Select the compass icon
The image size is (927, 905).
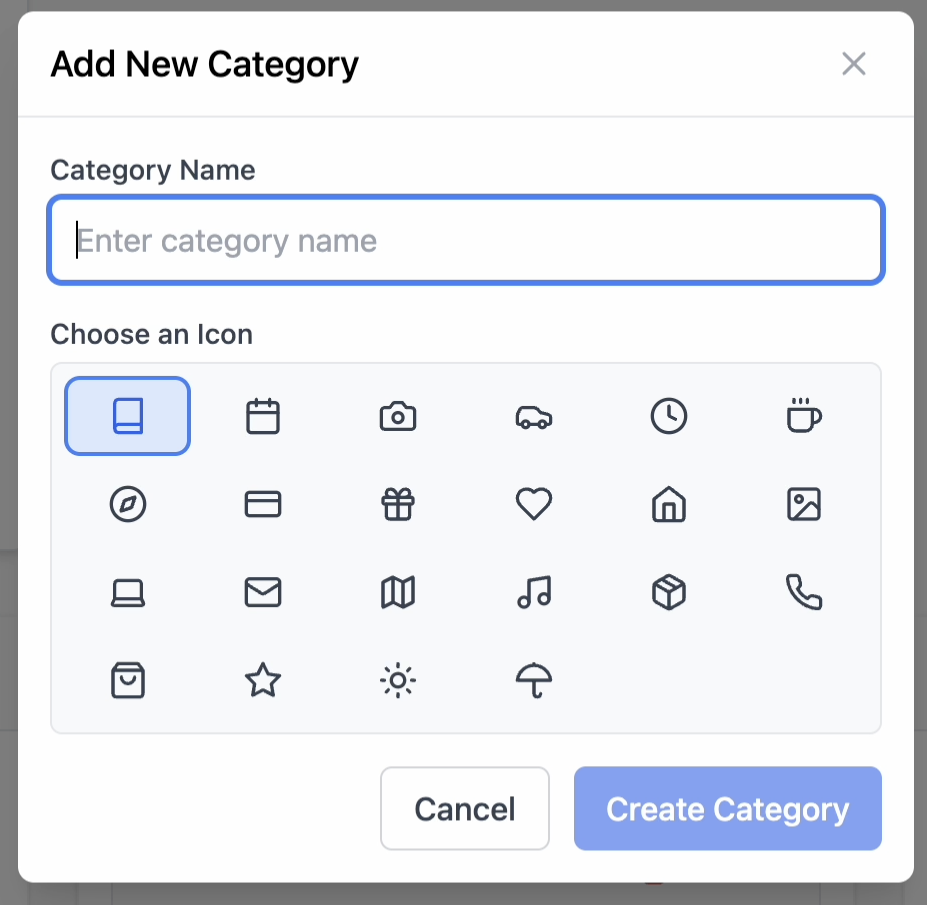pos(128,504)
